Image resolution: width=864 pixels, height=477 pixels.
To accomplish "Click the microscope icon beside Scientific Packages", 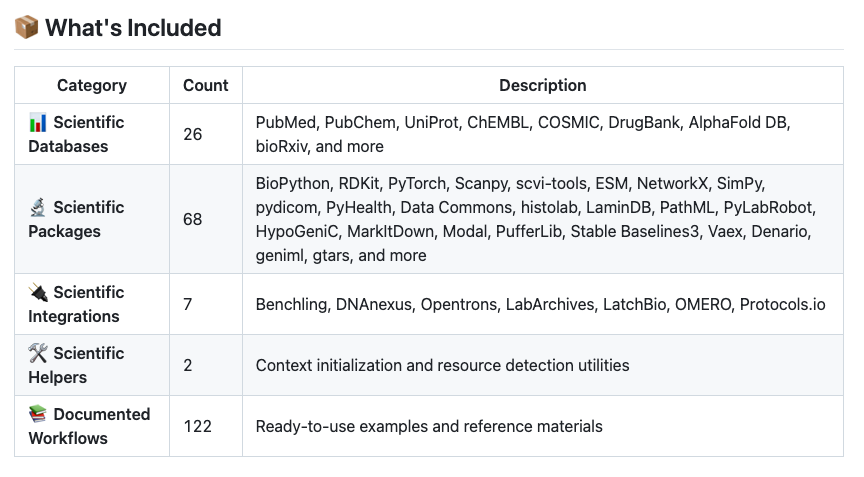I will coord(38,208).
